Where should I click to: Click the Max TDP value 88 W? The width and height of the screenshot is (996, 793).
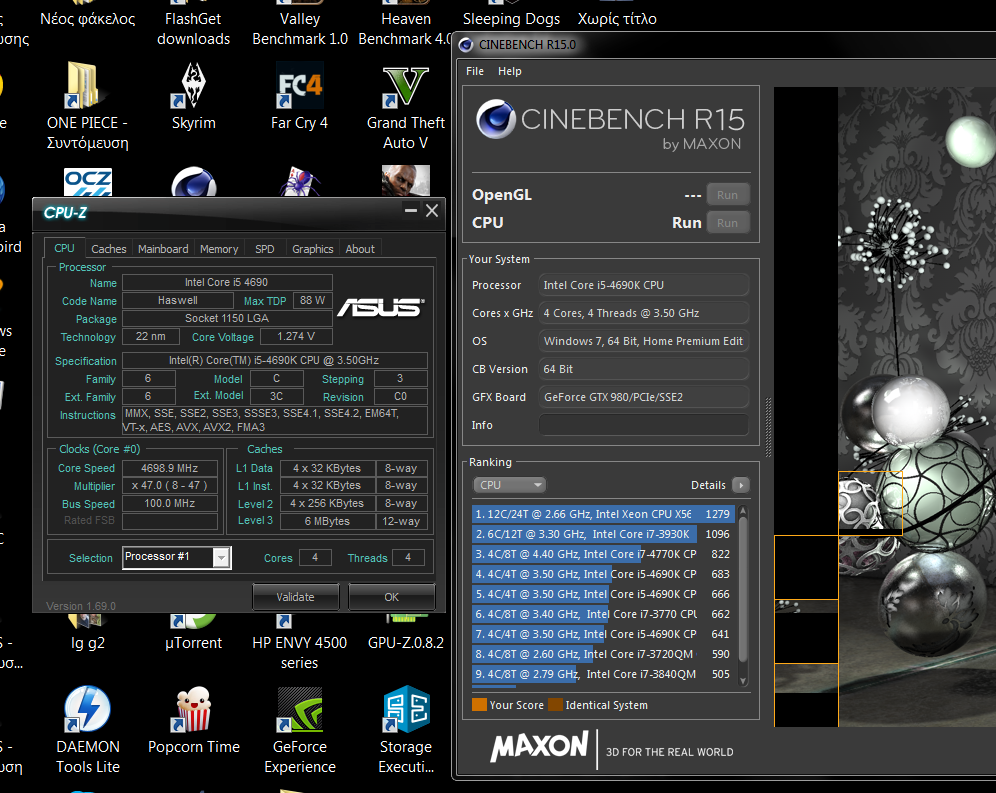click(313, 300)
